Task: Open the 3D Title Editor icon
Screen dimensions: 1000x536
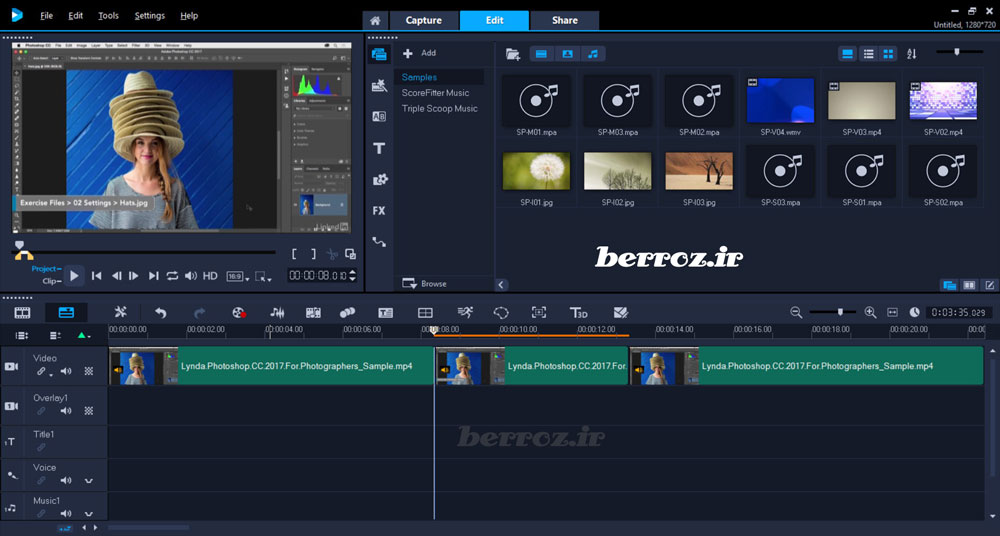Action: pyautogui.click(x=578, y=313)
